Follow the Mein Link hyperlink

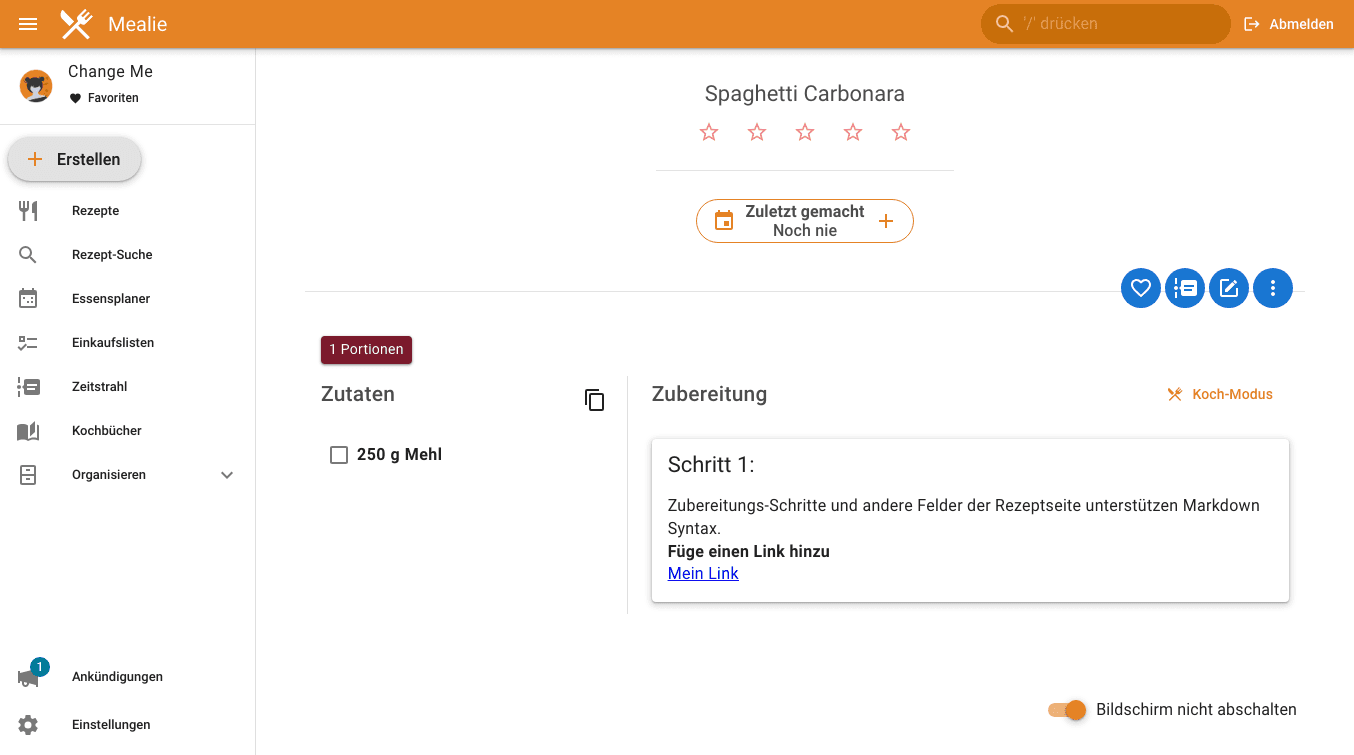pos(703,573)
